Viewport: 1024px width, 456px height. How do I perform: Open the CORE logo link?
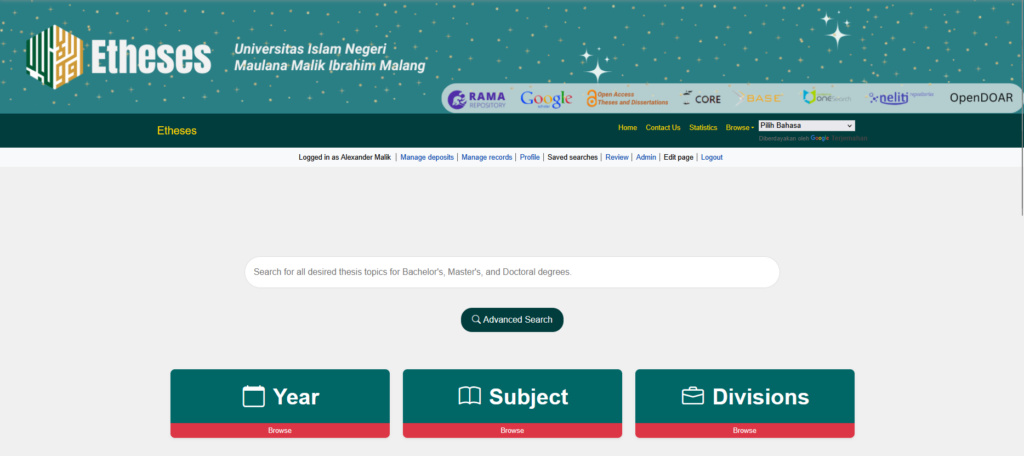[701, 98]
